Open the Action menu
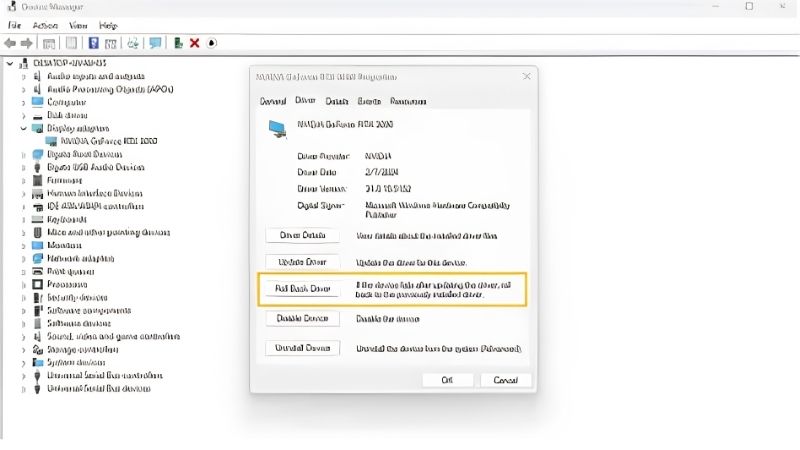Screen dimensions: 800x450 pyautogui.click(x=45, y=26)
